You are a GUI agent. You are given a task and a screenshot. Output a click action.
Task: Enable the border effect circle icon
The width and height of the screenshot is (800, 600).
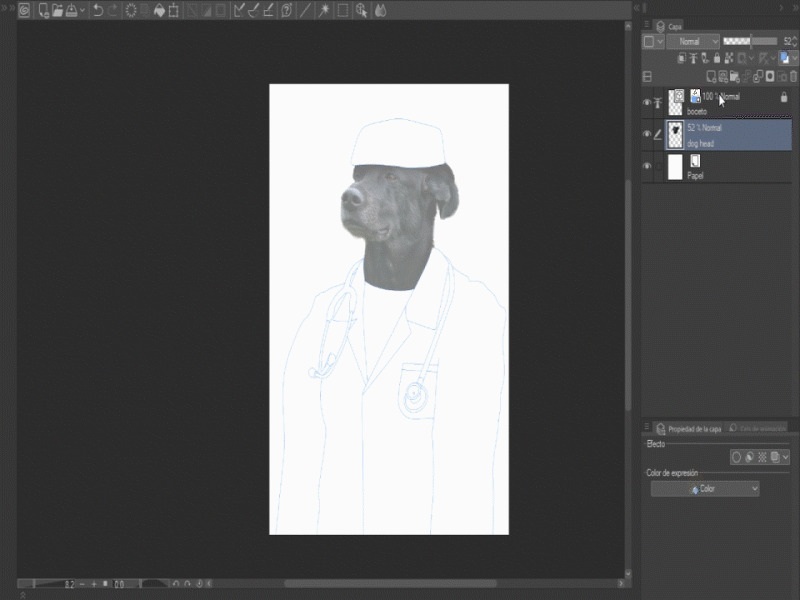point(736,457)
